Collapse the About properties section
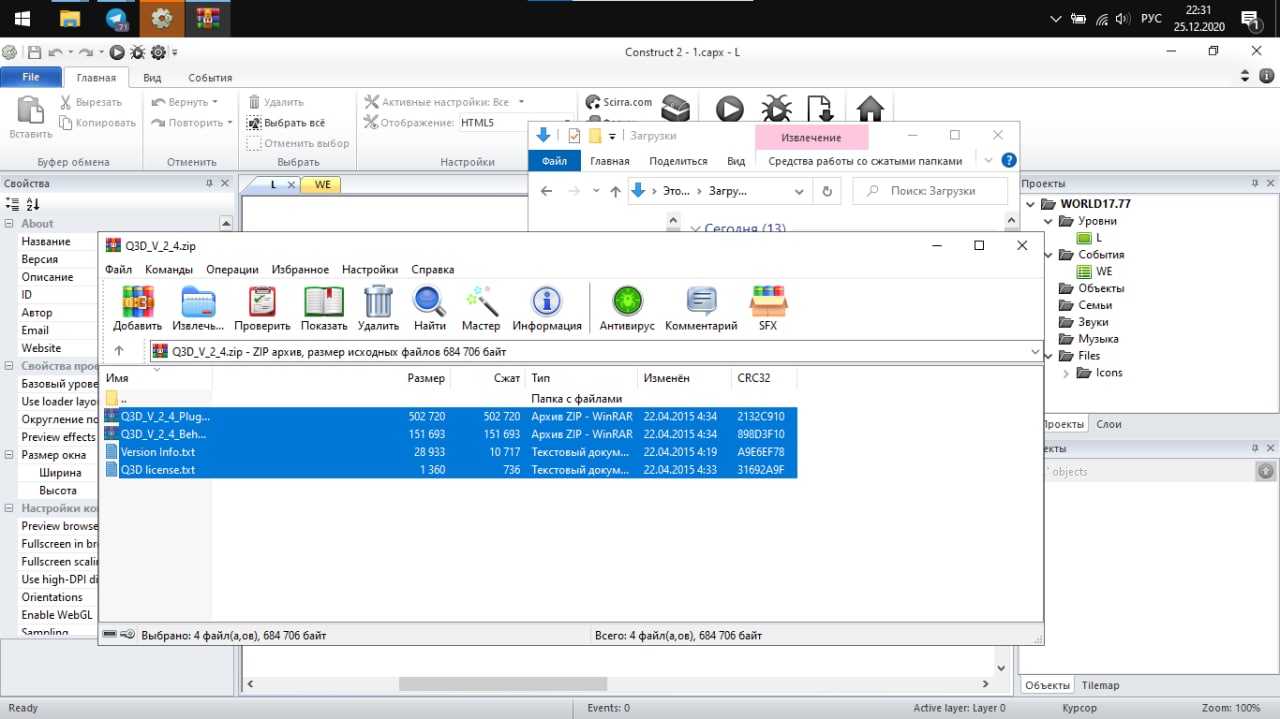The image size is (1280, 719). [x=9, y=224]
